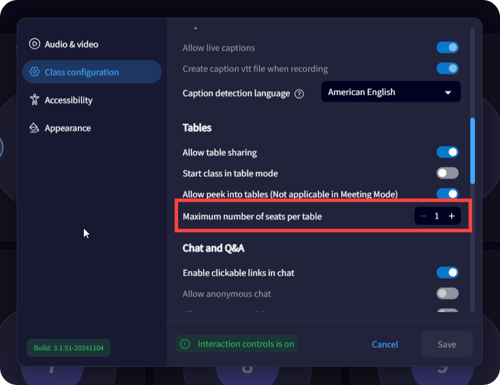This screenshot has height=385, width=500.
Task: Toggle Allow peek into tables switch
Action: click(448, 194)
